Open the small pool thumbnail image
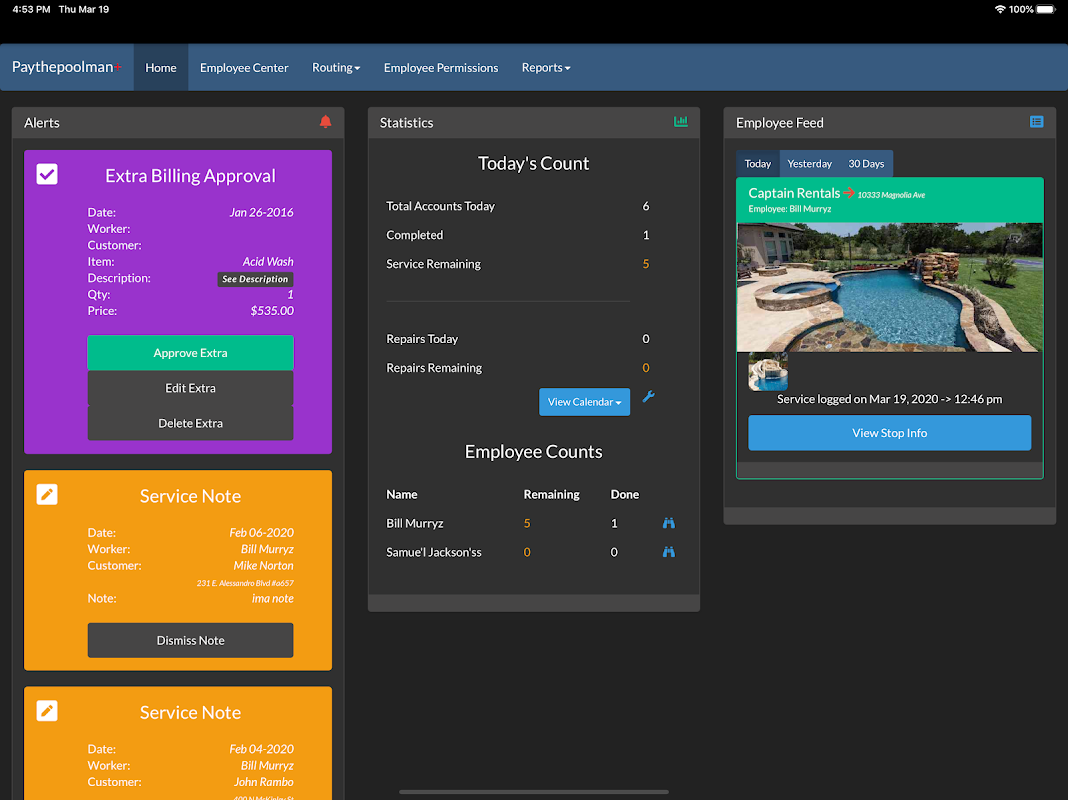 [x=768, y=371]
